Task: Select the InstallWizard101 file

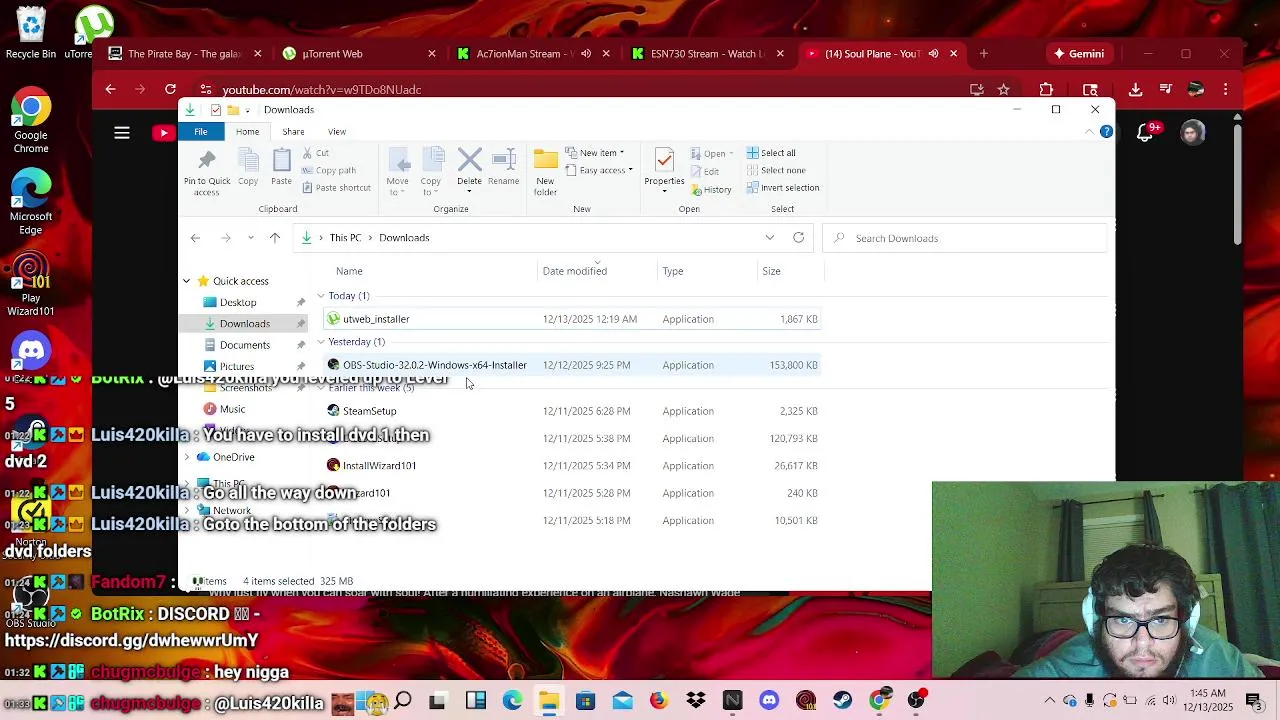Action: click(573, 466)
